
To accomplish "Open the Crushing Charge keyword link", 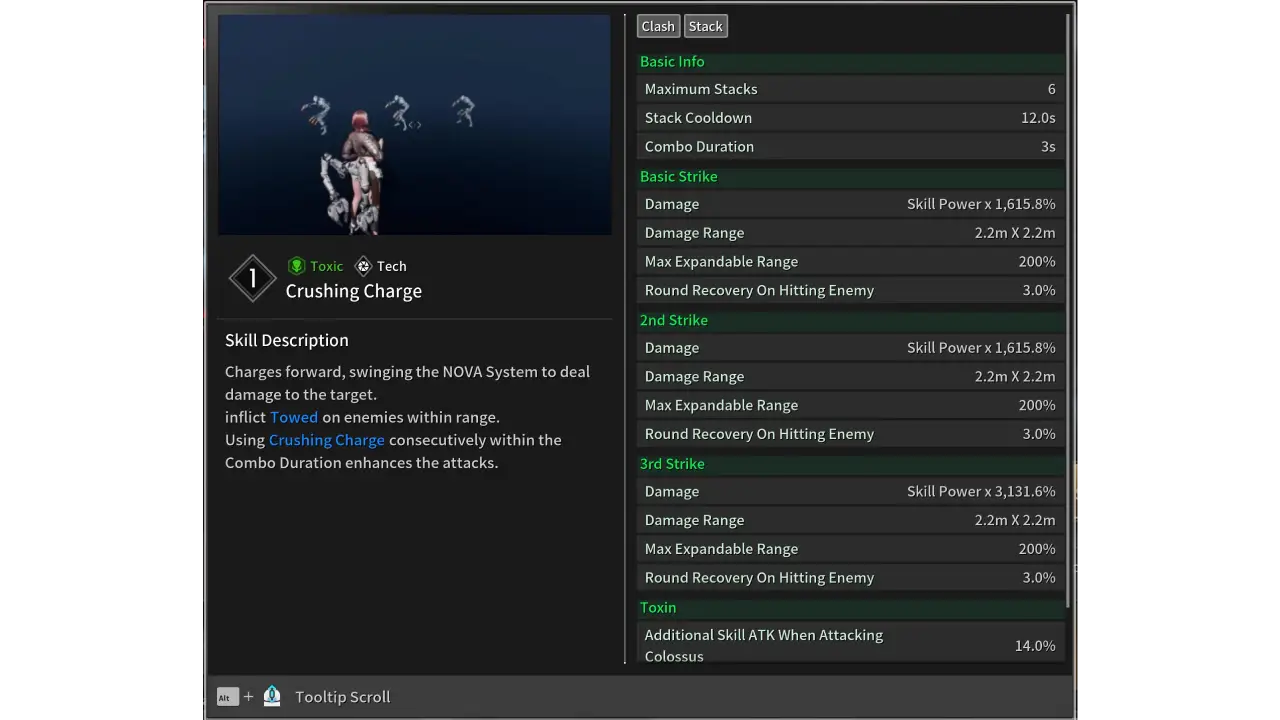I will (326, 440).
